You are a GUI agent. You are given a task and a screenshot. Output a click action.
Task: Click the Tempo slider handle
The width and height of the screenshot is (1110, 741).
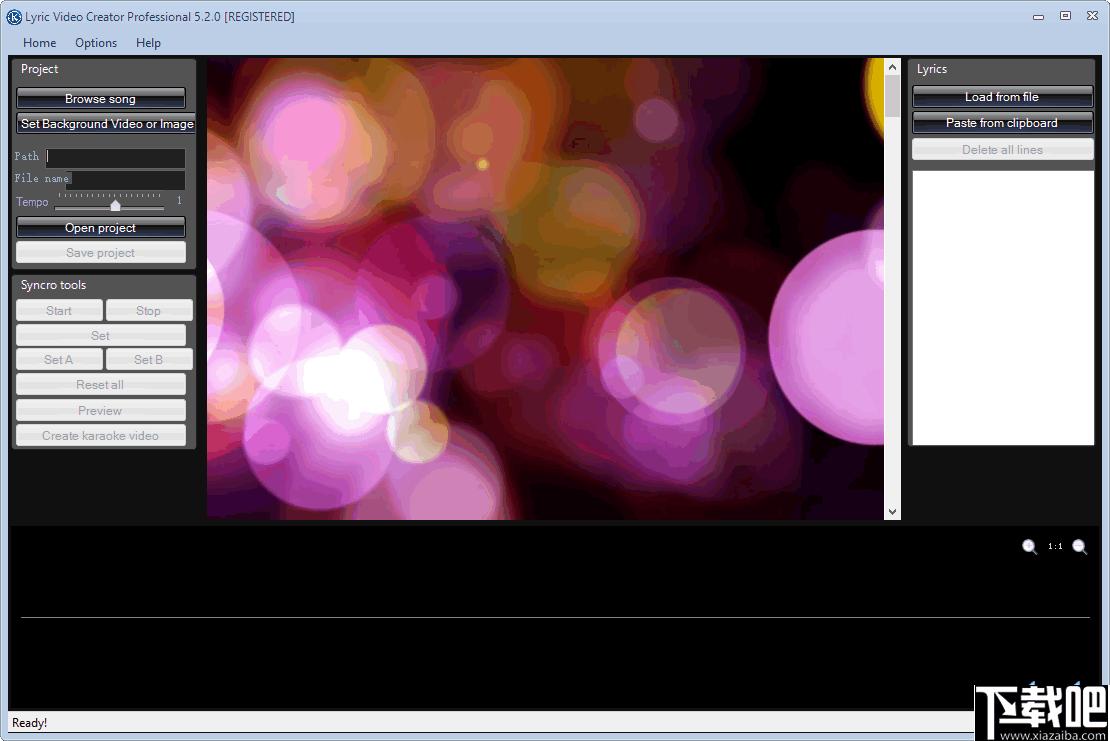coord(115,205)
